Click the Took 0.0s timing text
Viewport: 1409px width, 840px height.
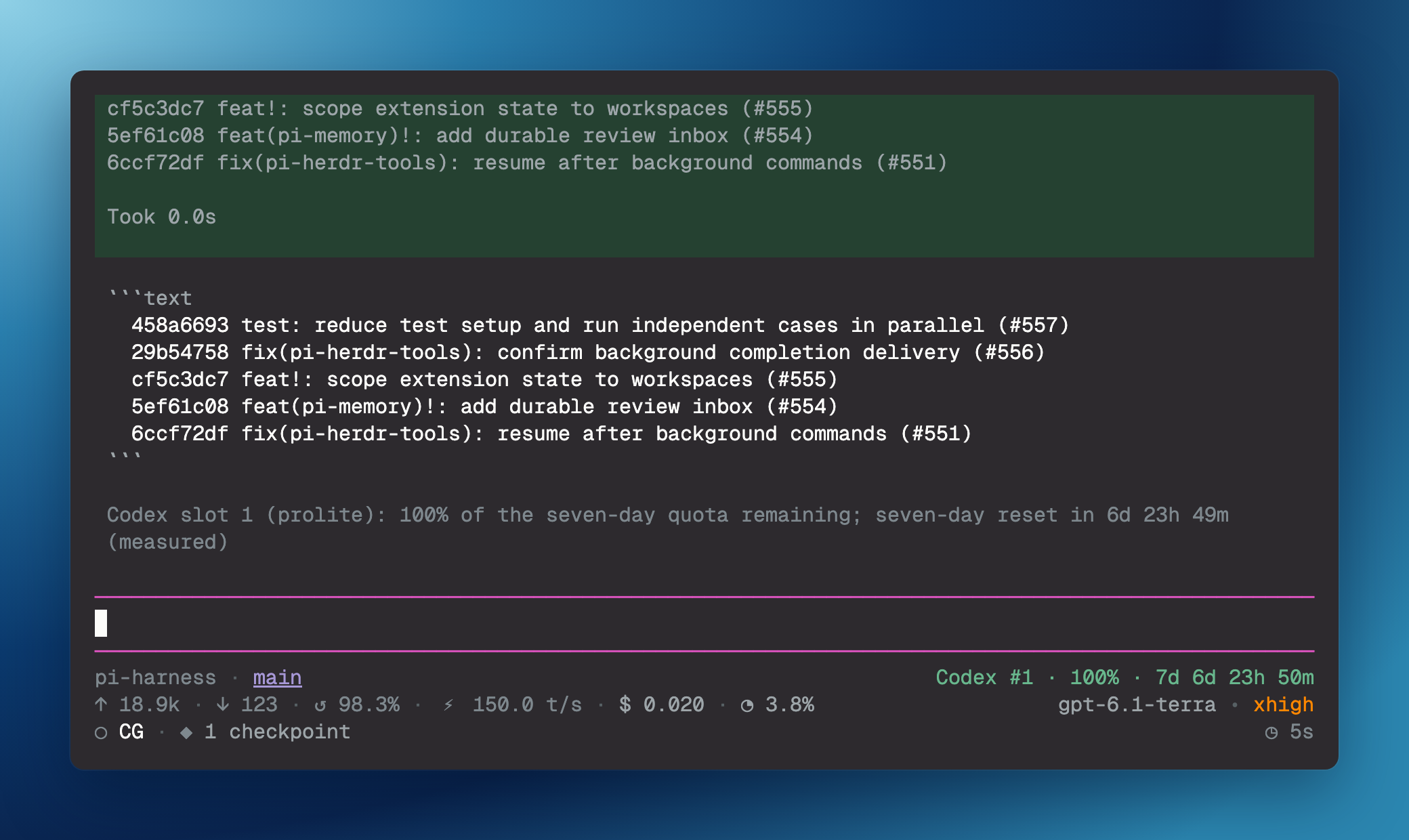coord(162,217)
